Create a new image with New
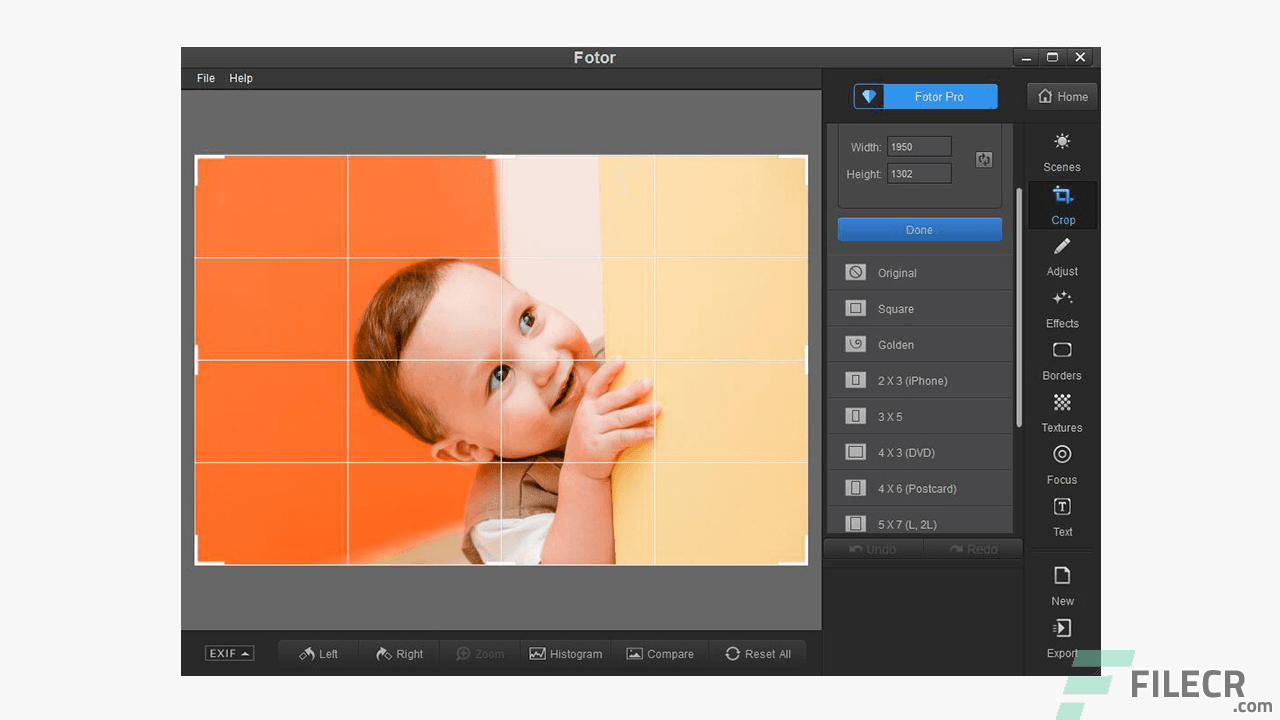1280x720 pixels. click(1062, 586)
